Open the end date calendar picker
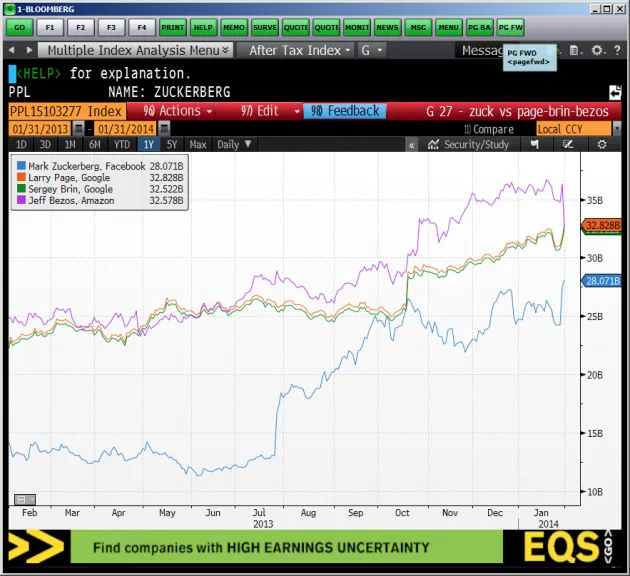630x576 pixels. pyautogui.click(x=164, y=129)
